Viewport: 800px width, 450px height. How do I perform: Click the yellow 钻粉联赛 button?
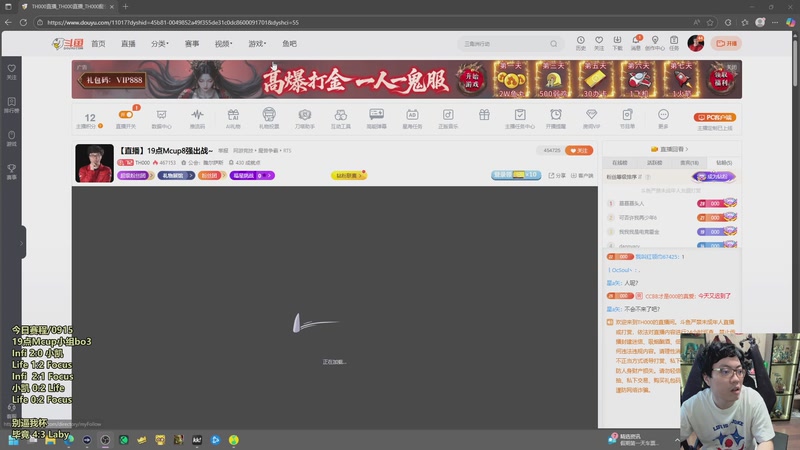pos(349,176)
